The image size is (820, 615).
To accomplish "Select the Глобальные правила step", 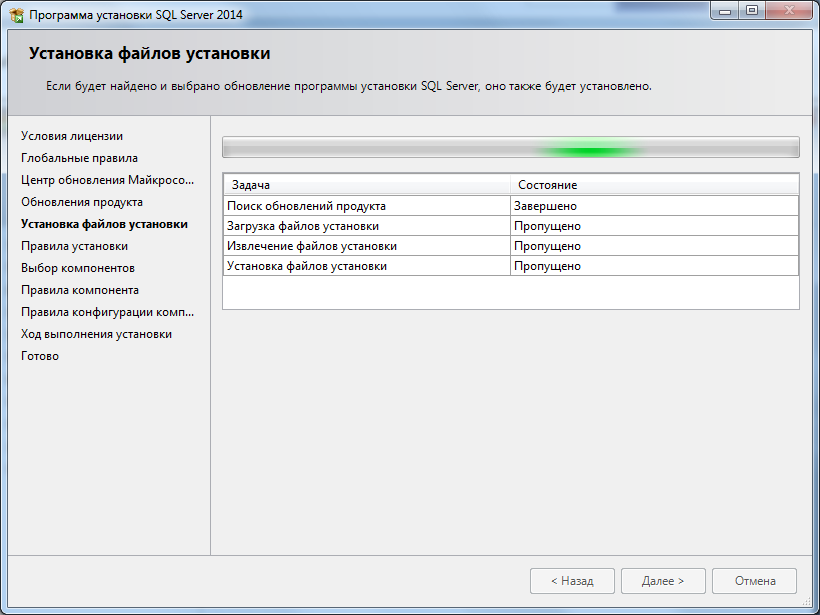I will coord(79,158).
